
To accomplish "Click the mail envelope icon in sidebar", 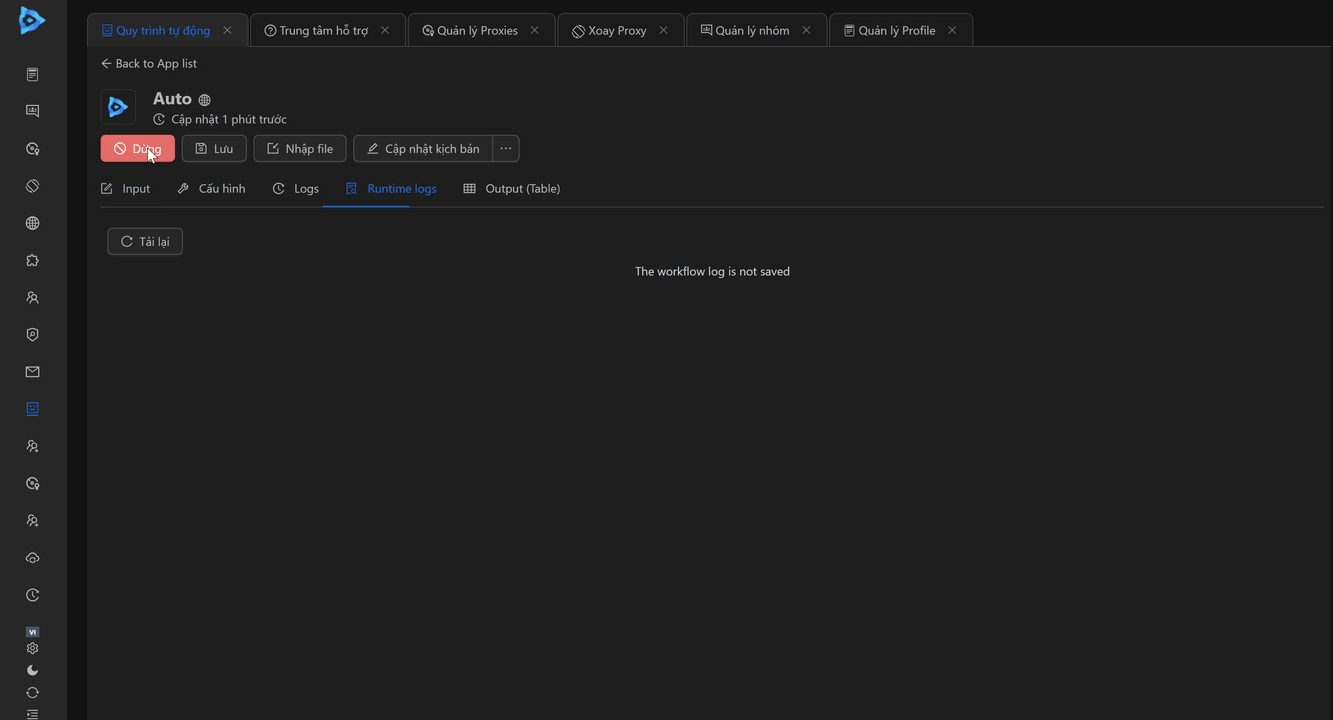I will click(x=32, y=372).
